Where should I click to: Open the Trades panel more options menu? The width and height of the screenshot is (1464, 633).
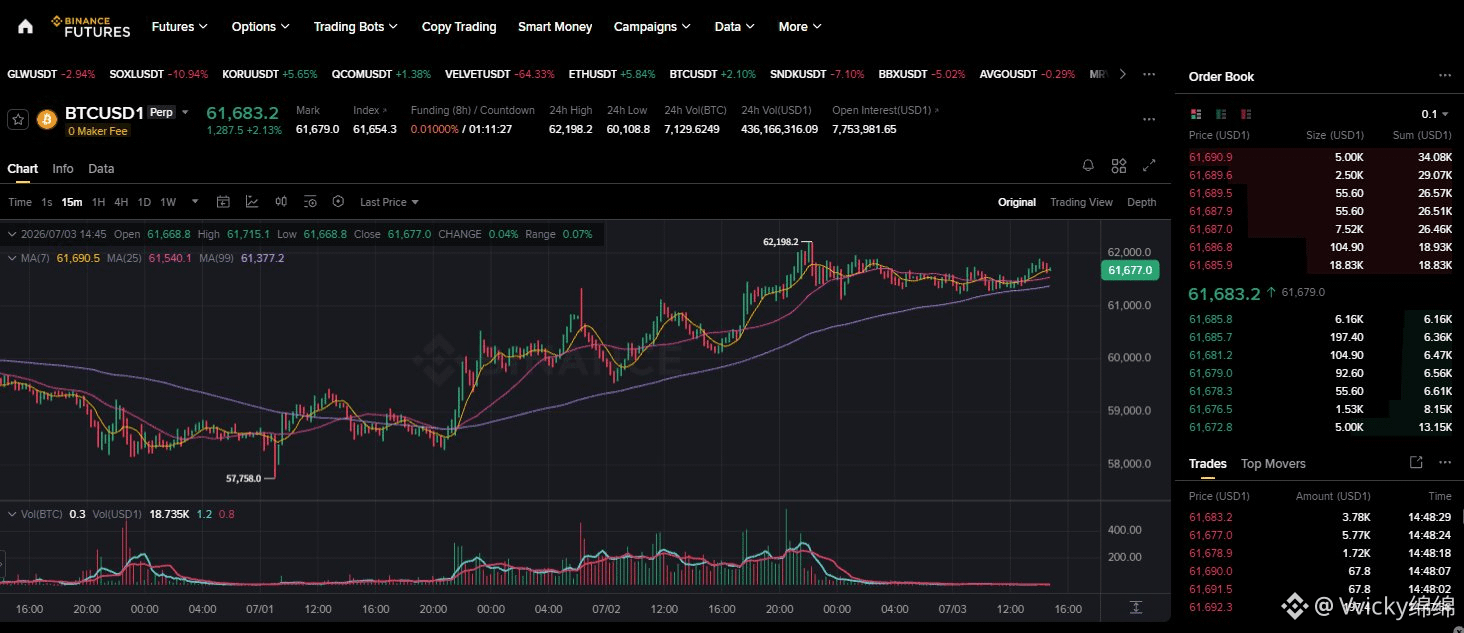pyautogui.click(x=1445, y=463)
